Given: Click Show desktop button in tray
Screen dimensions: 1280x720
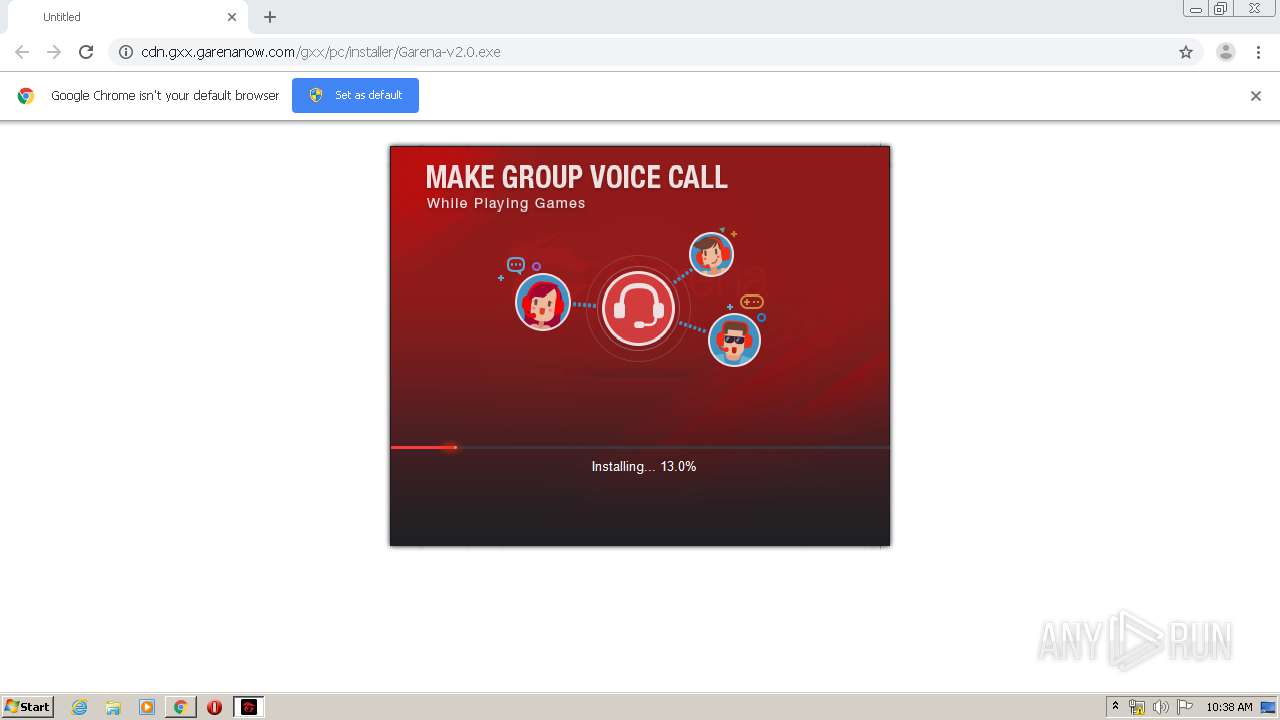Looking at the screenshot, I should (x=1269, y=707).
